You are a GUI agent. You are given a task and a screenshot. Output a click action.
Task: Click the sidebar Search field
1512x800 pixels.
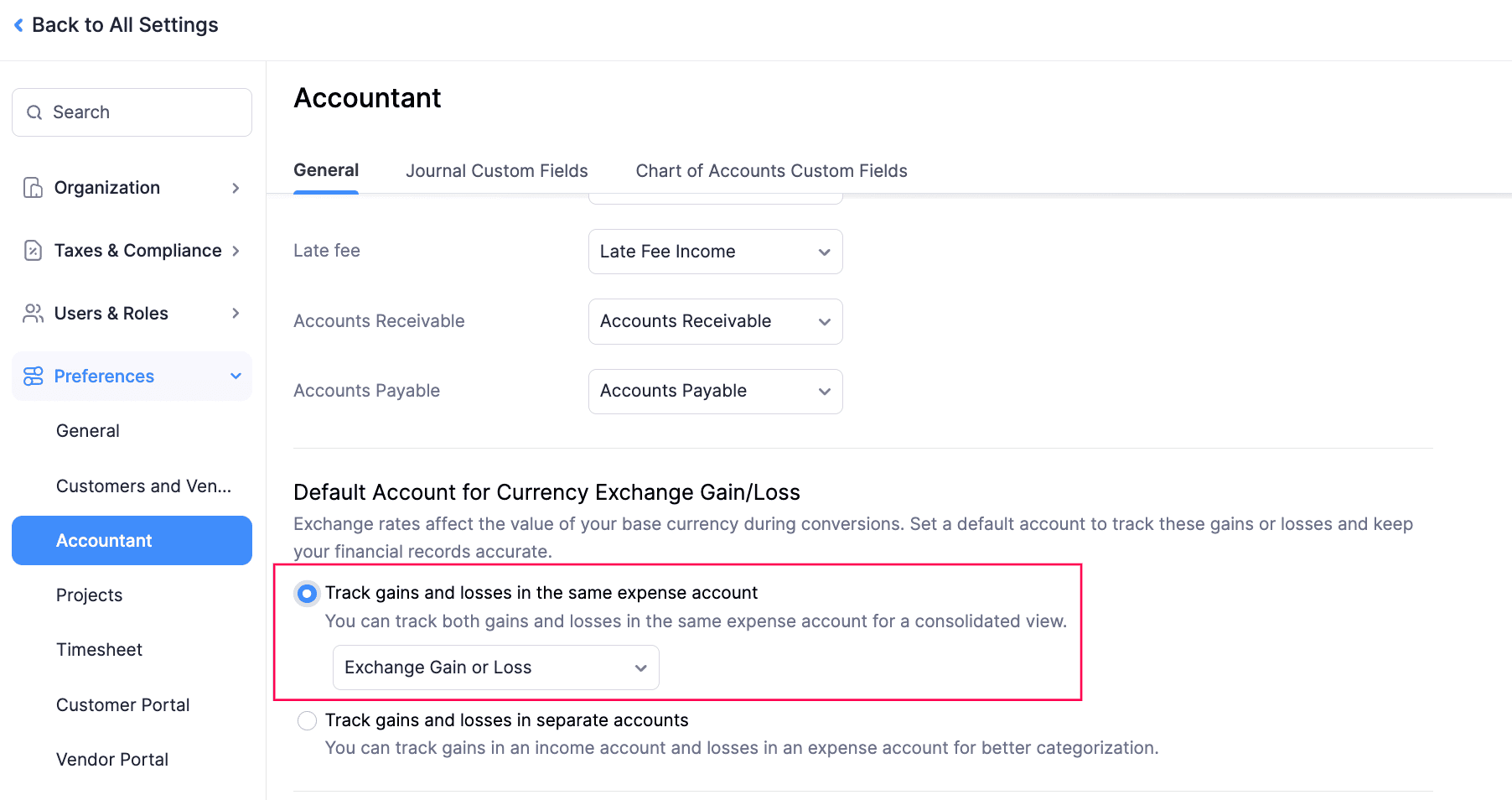point(132,112)
